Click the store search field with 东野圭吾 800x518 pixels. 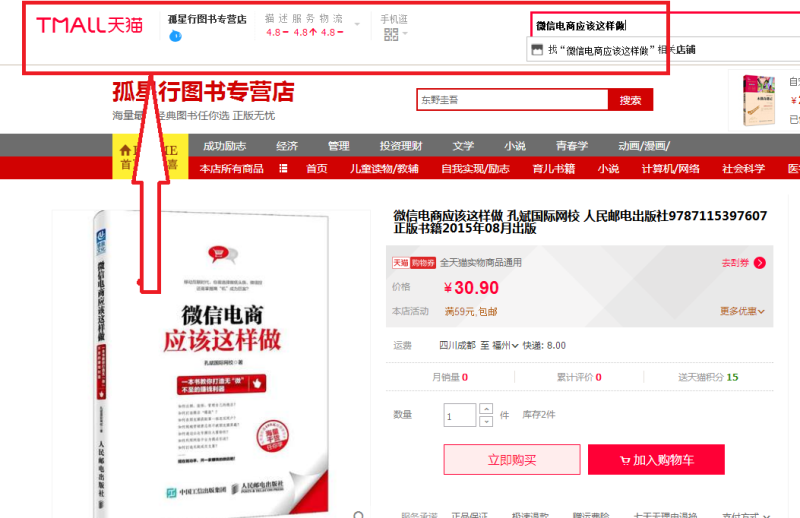(x=512, y=100)
